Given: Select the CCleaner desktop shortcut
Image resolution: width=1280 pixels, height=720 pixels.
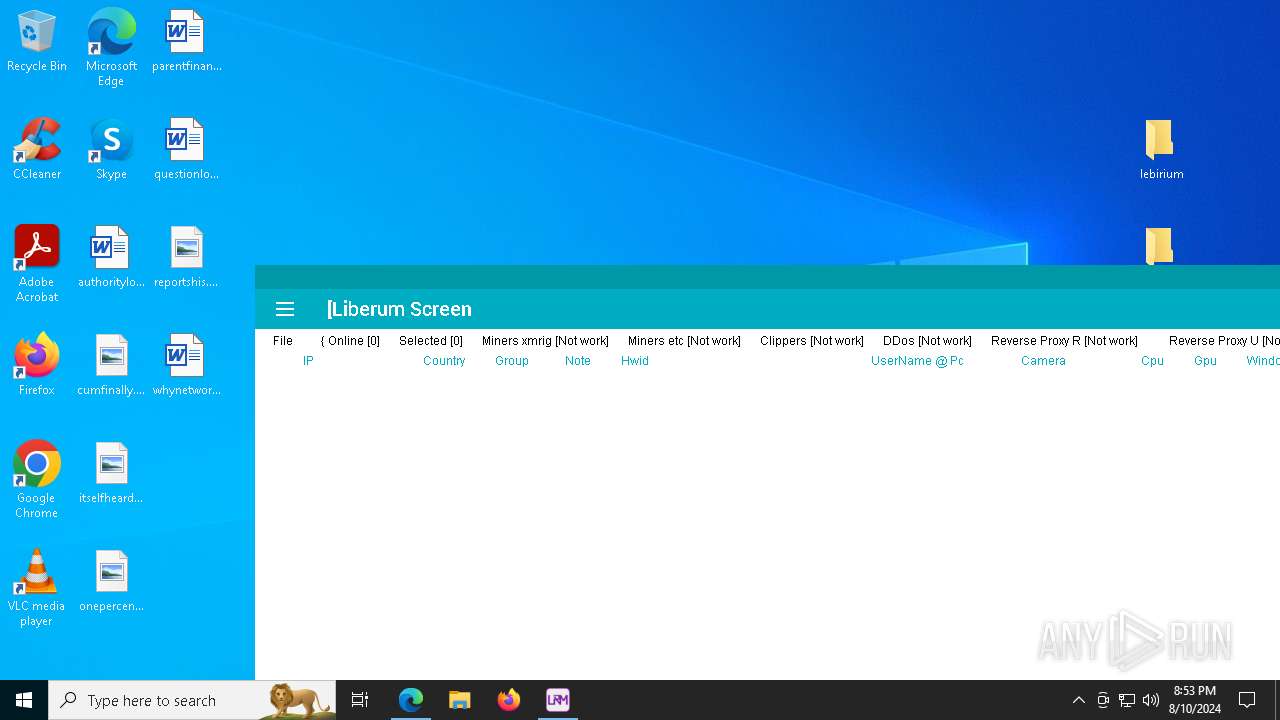Looking at the screenshot, I should pos(37,150).
